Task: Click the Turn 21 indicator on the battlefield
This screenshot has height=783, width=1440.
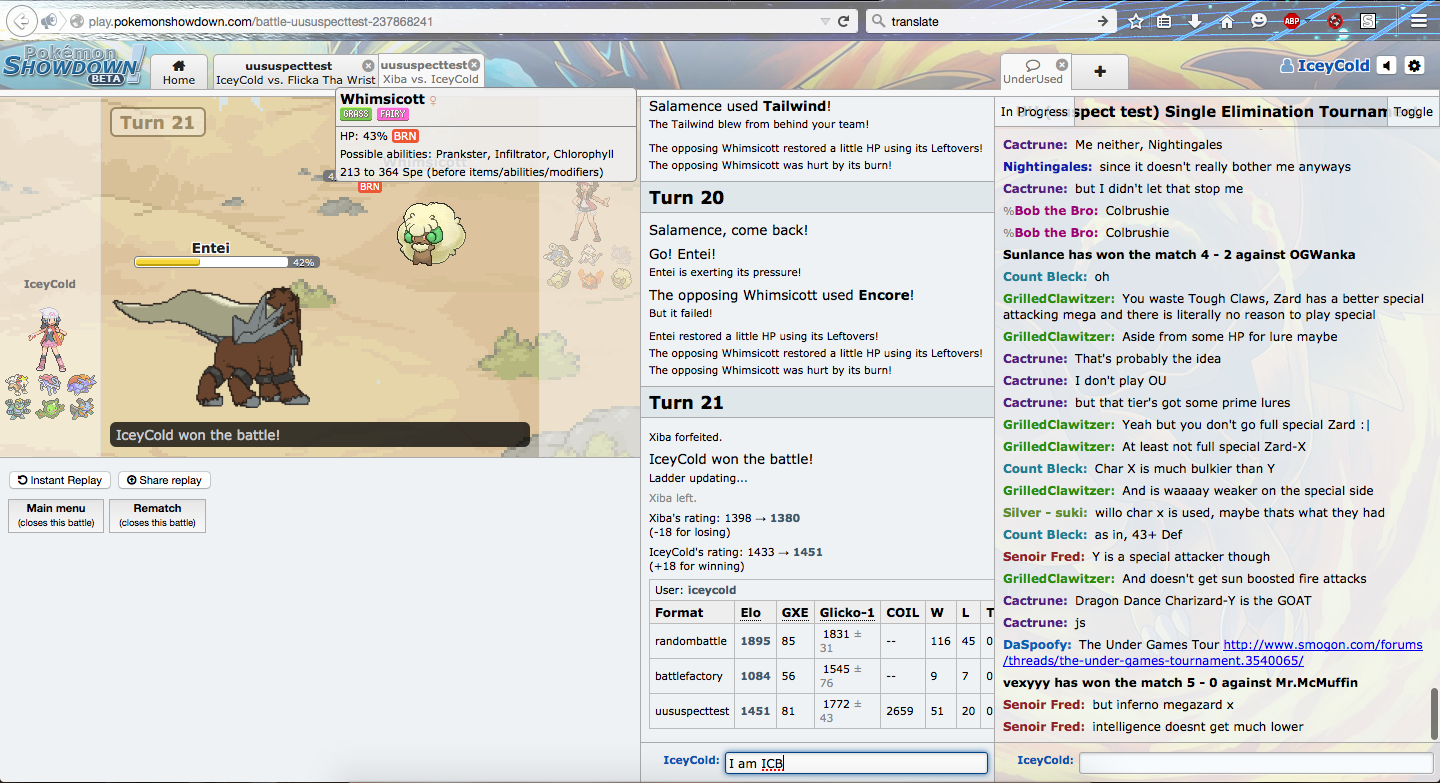Action: [157, 123]
